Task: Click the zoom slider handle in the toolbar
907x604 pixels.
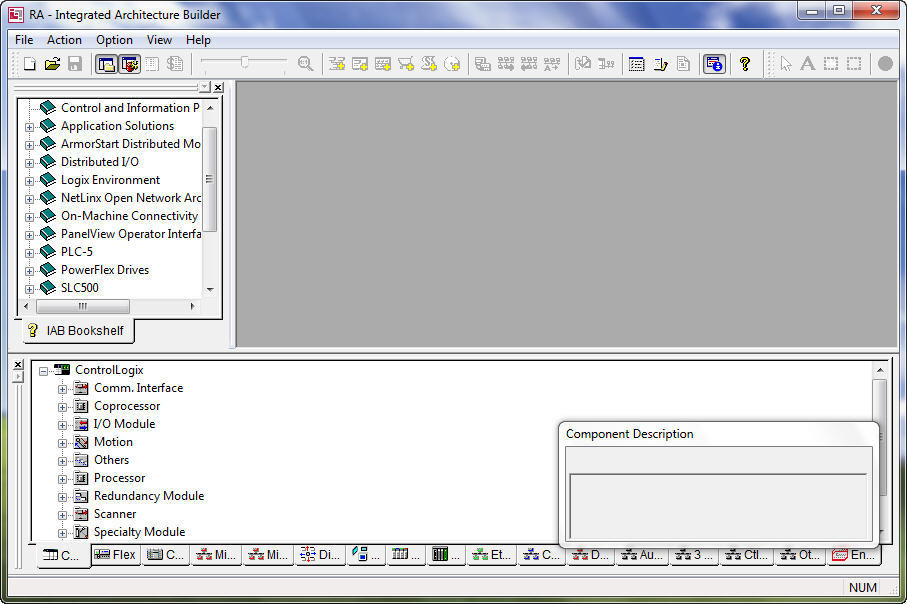Action: pos(245,61)
